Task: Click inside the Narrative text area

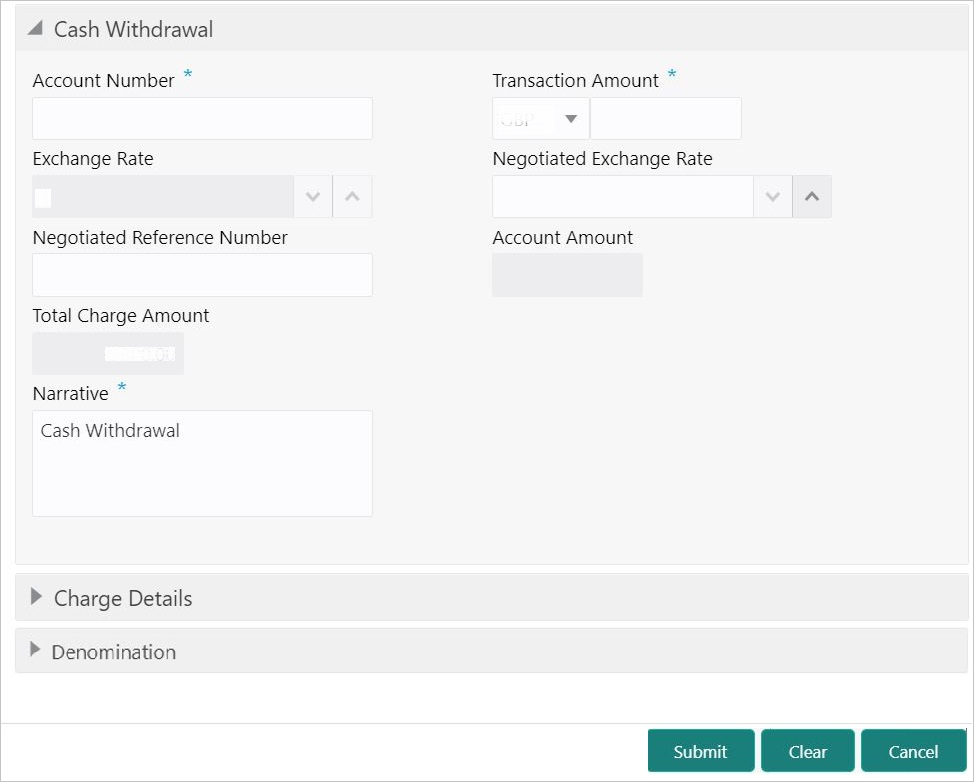Action: pos(203,463)
